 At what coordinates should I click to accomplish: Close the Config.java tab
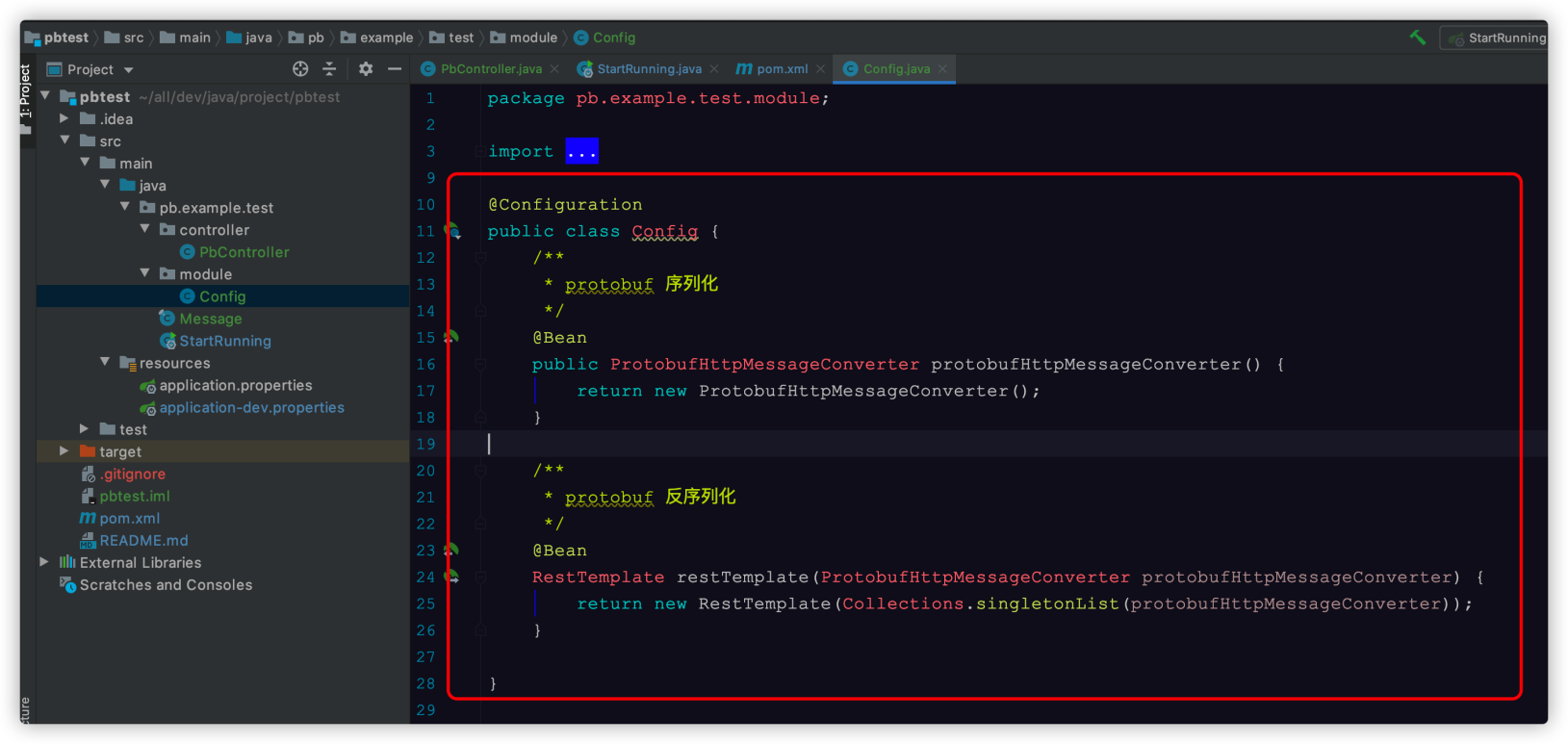942,68
